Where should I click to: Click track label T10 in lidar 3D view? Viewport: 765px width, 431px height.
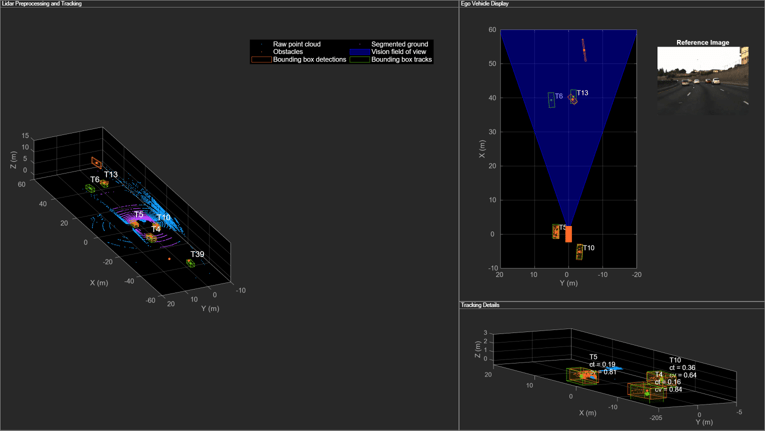point(163,218)
